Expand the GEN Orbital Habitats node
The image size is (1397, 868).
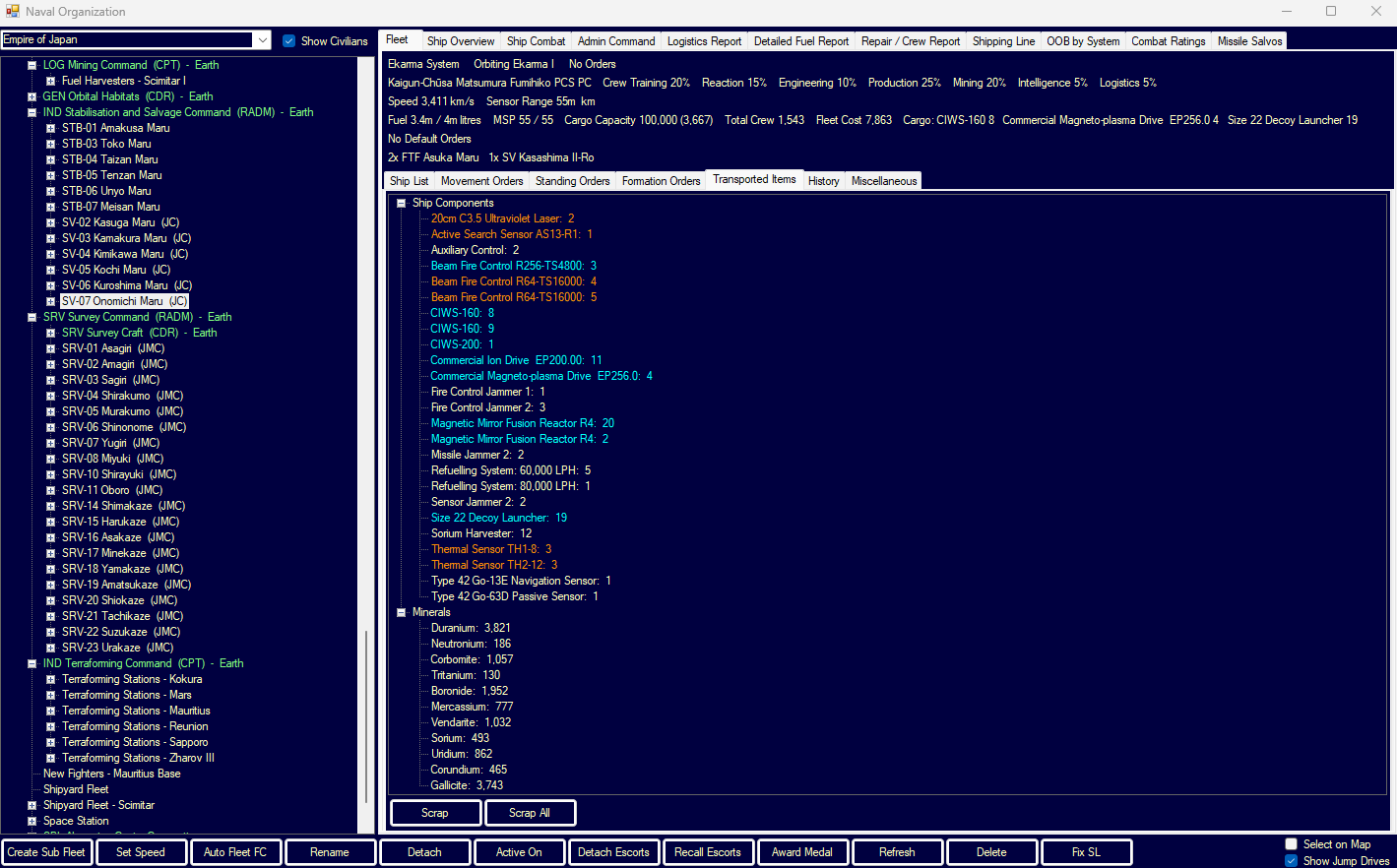point(32,96)
